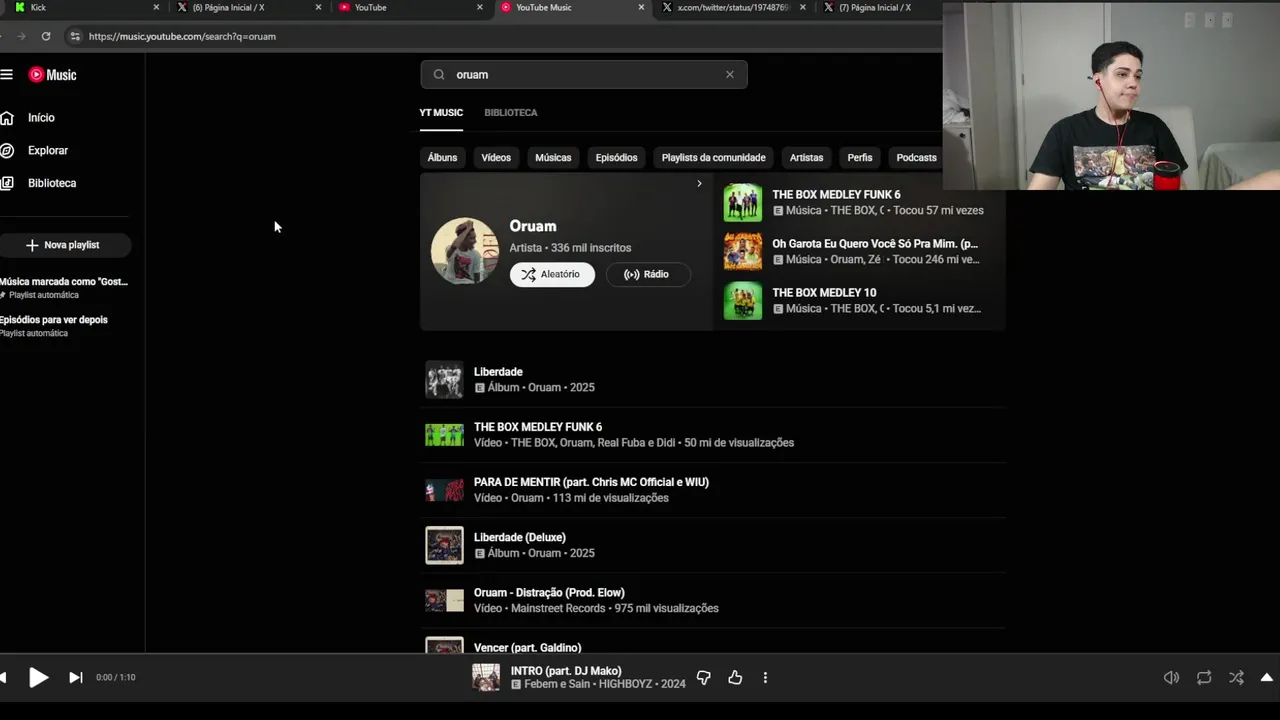Image resolution: width=1280 pixels, height=720 pixels.
Task: Shuffle Oruam with Aleatório button
Action: [552, 274]
